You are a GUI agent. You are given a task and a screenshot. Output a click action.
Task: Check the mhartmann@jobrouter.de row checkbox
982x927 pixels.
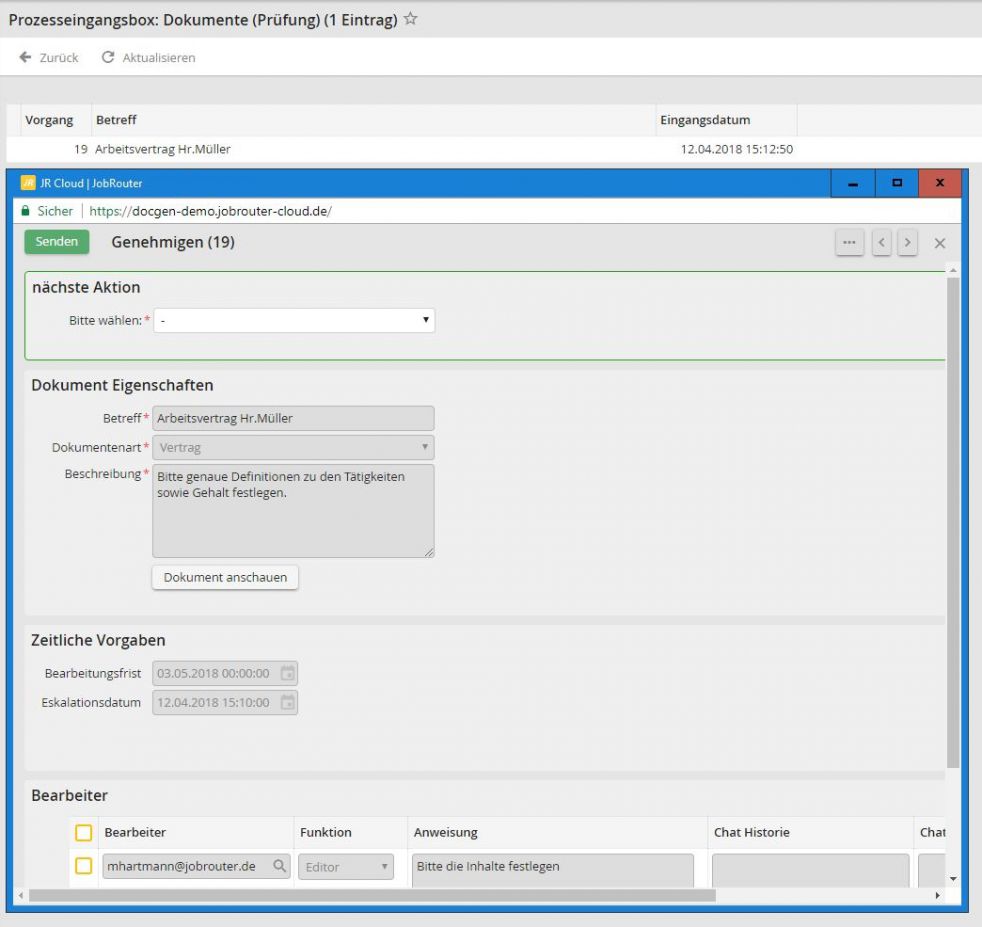point(84,866)
